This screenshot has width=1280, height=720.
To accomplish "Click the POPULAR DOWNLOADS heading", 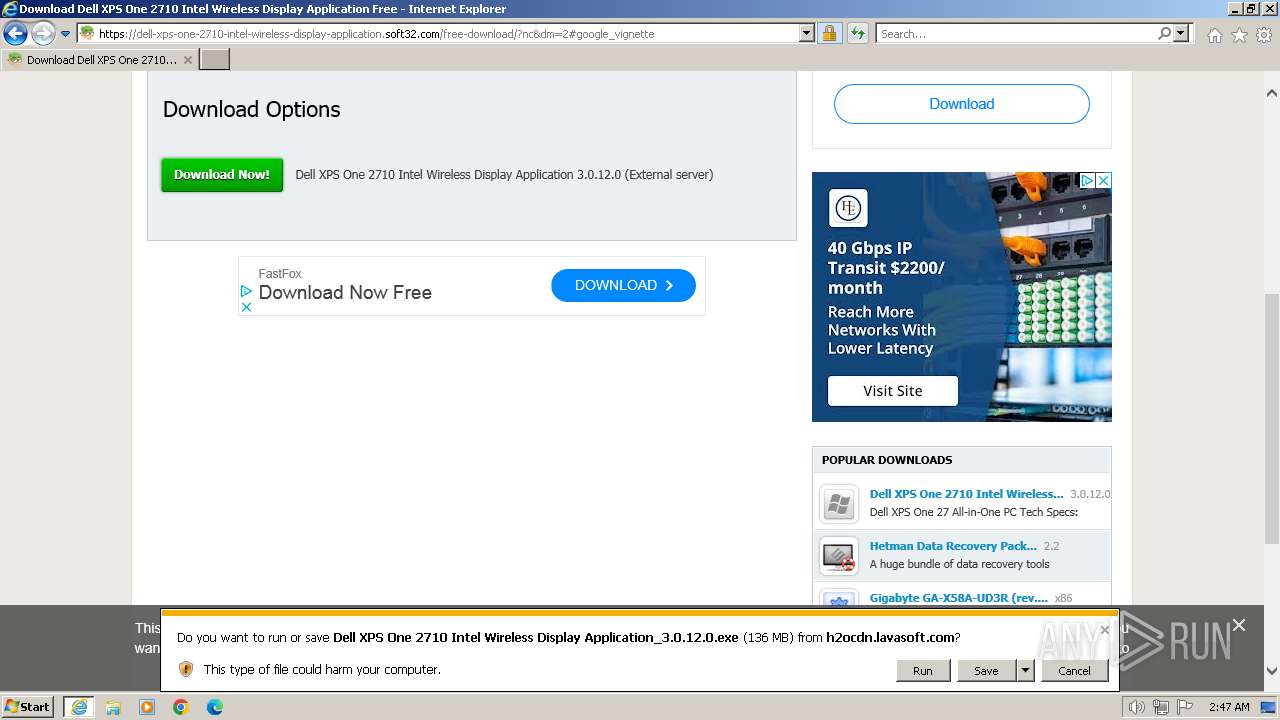I will pyautogui.click(x=887, y=460).
